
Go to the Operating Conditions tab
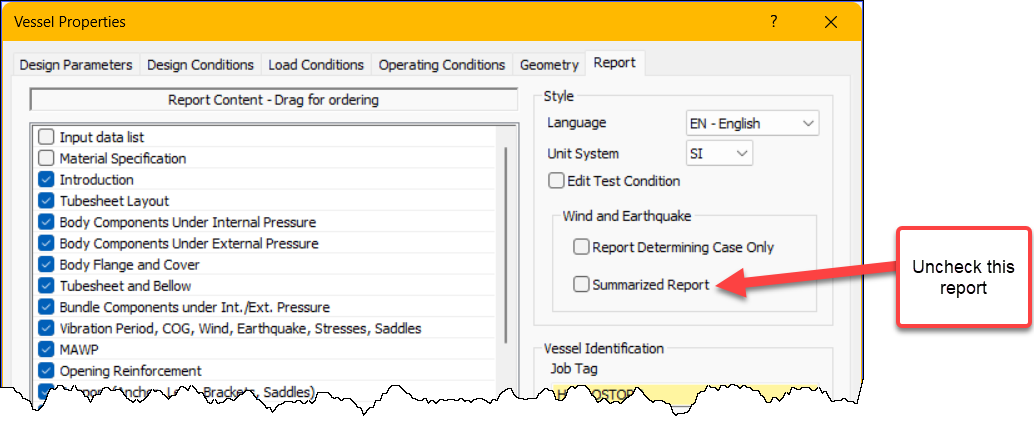pyautogui.click(x=442, y=65)
